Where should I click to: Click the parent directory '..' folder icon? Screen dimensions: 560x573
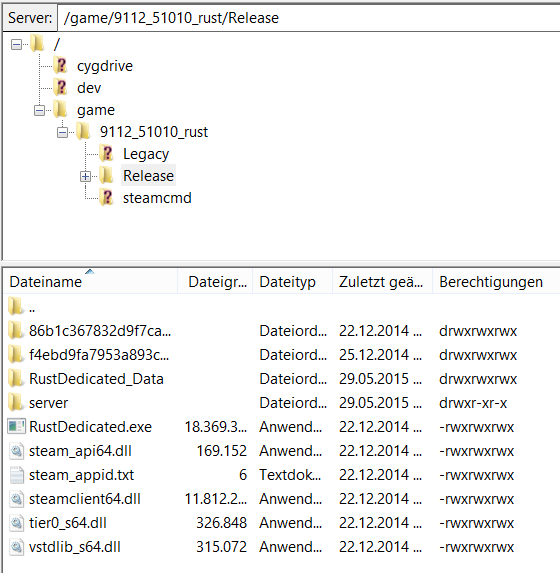[x=15, y=306]
